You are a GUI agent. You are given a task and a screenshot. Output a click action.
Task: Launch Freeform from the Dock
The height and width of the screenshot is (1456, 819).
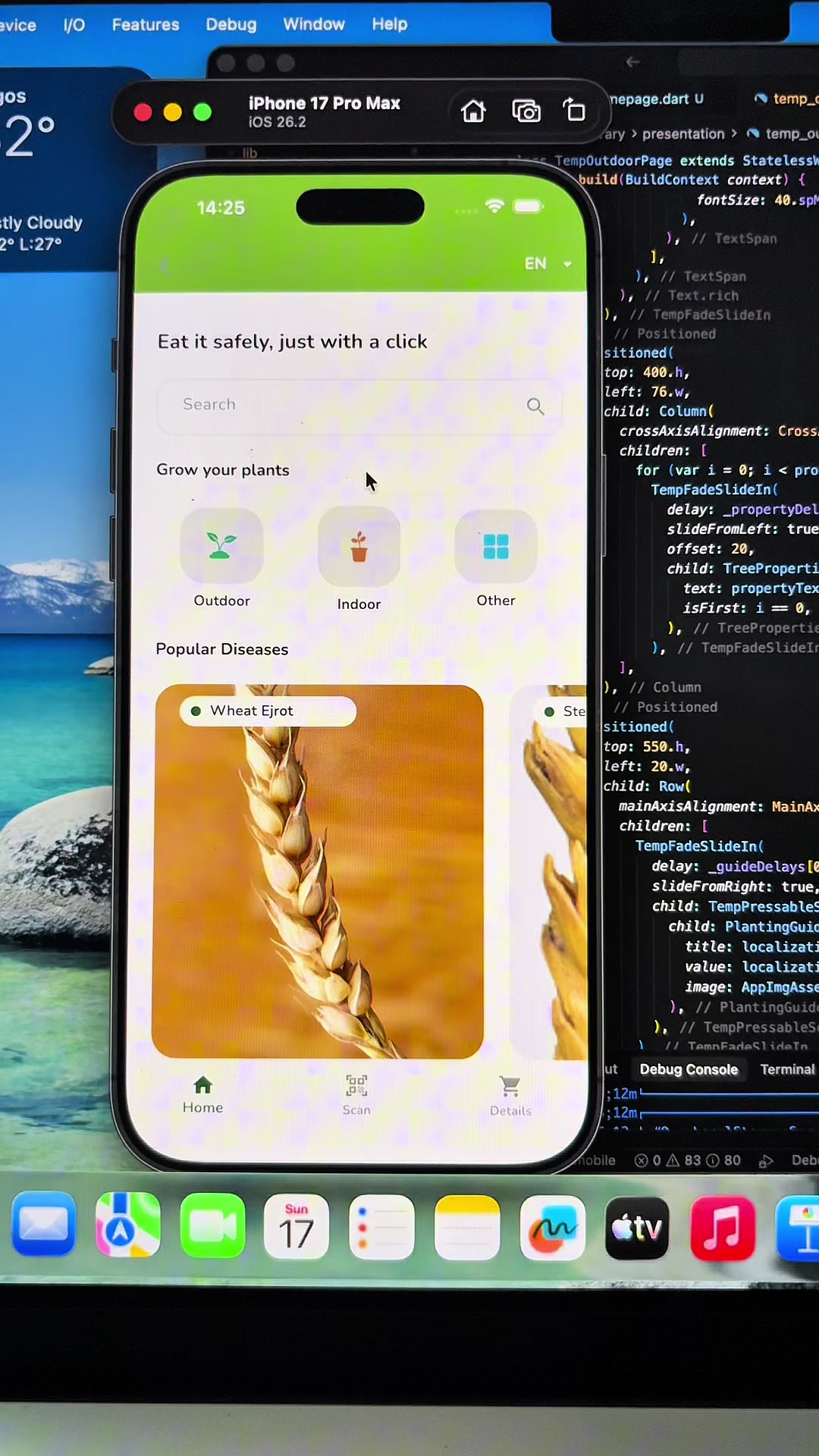click(x=552, y=1228)
